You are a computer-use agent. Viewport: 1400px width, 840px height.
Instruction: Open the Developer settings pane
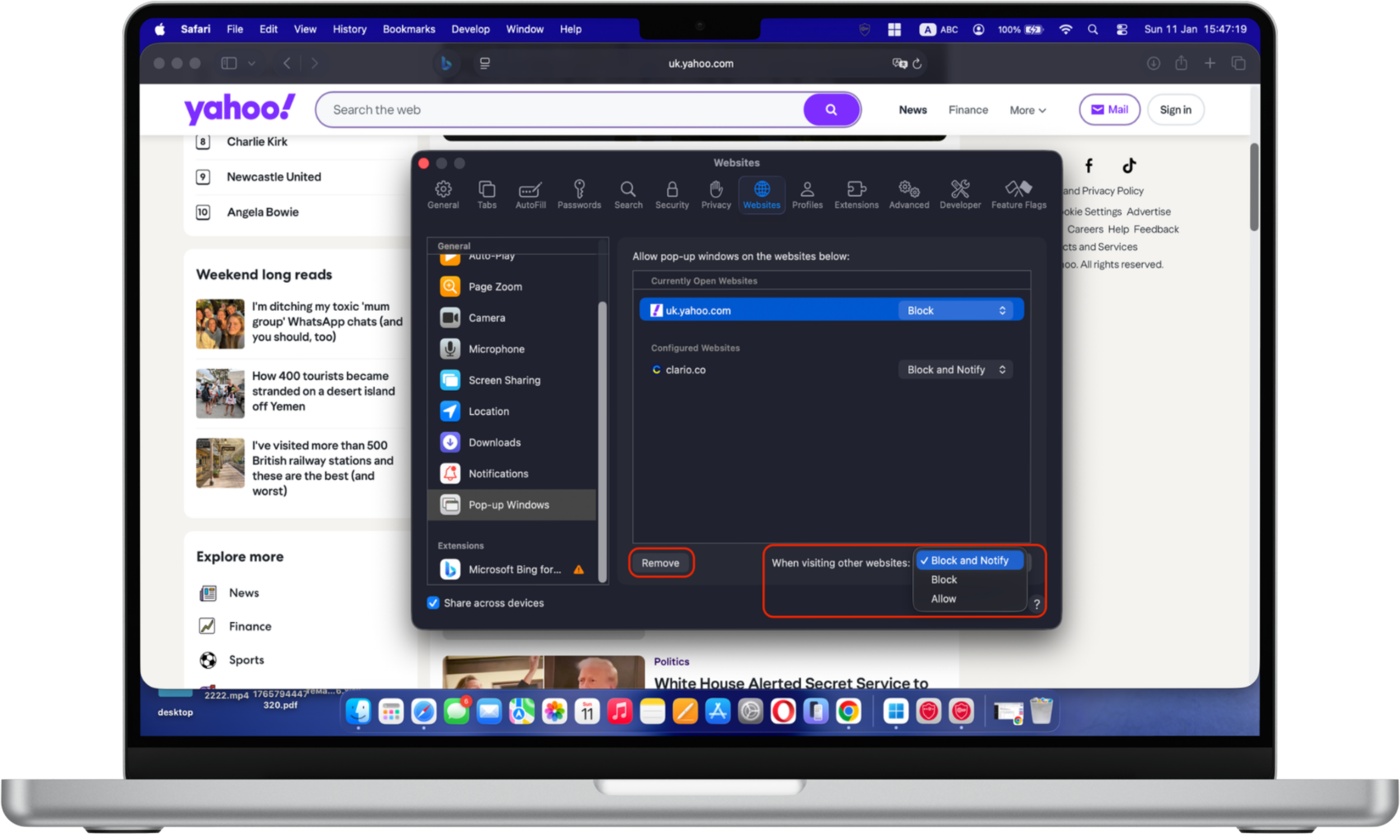960,195
